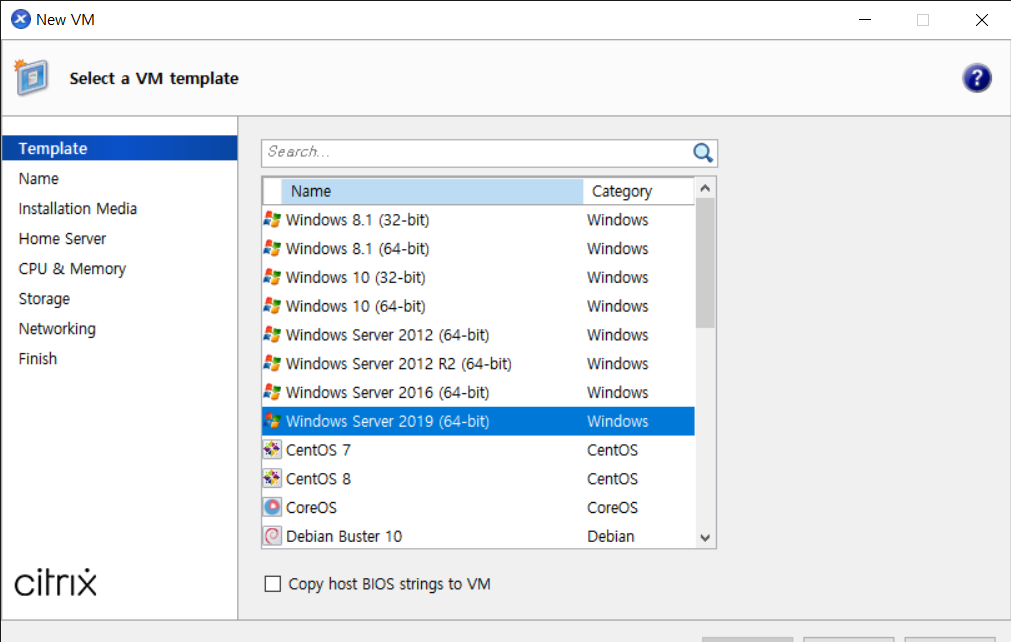This screenshot has width=1011, height=642.
Task: Open the Storage step
Action: click(44, 299)
